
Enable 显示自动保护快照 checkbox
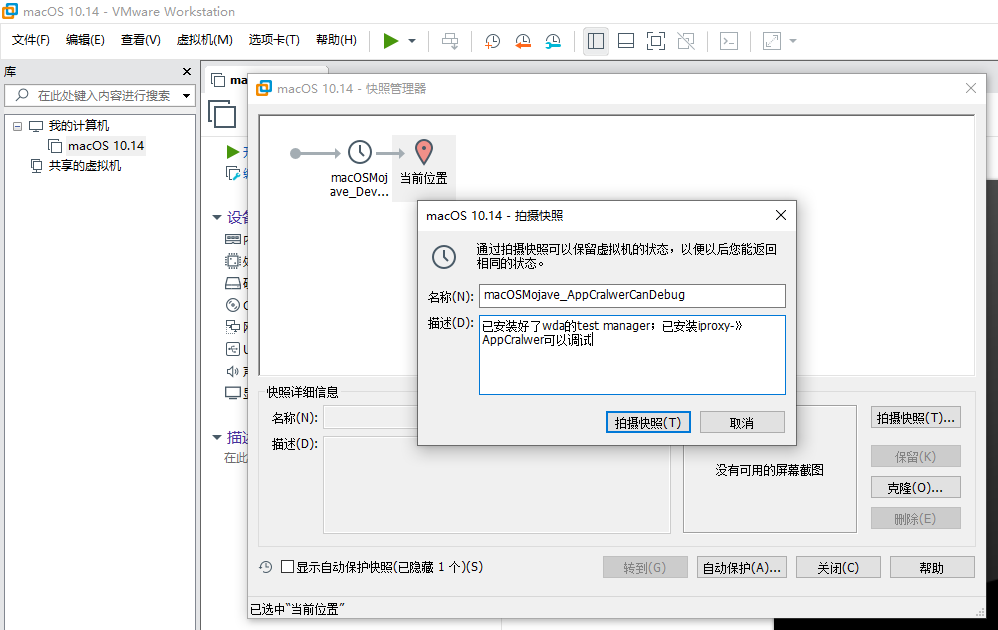[x=288, y=566]
